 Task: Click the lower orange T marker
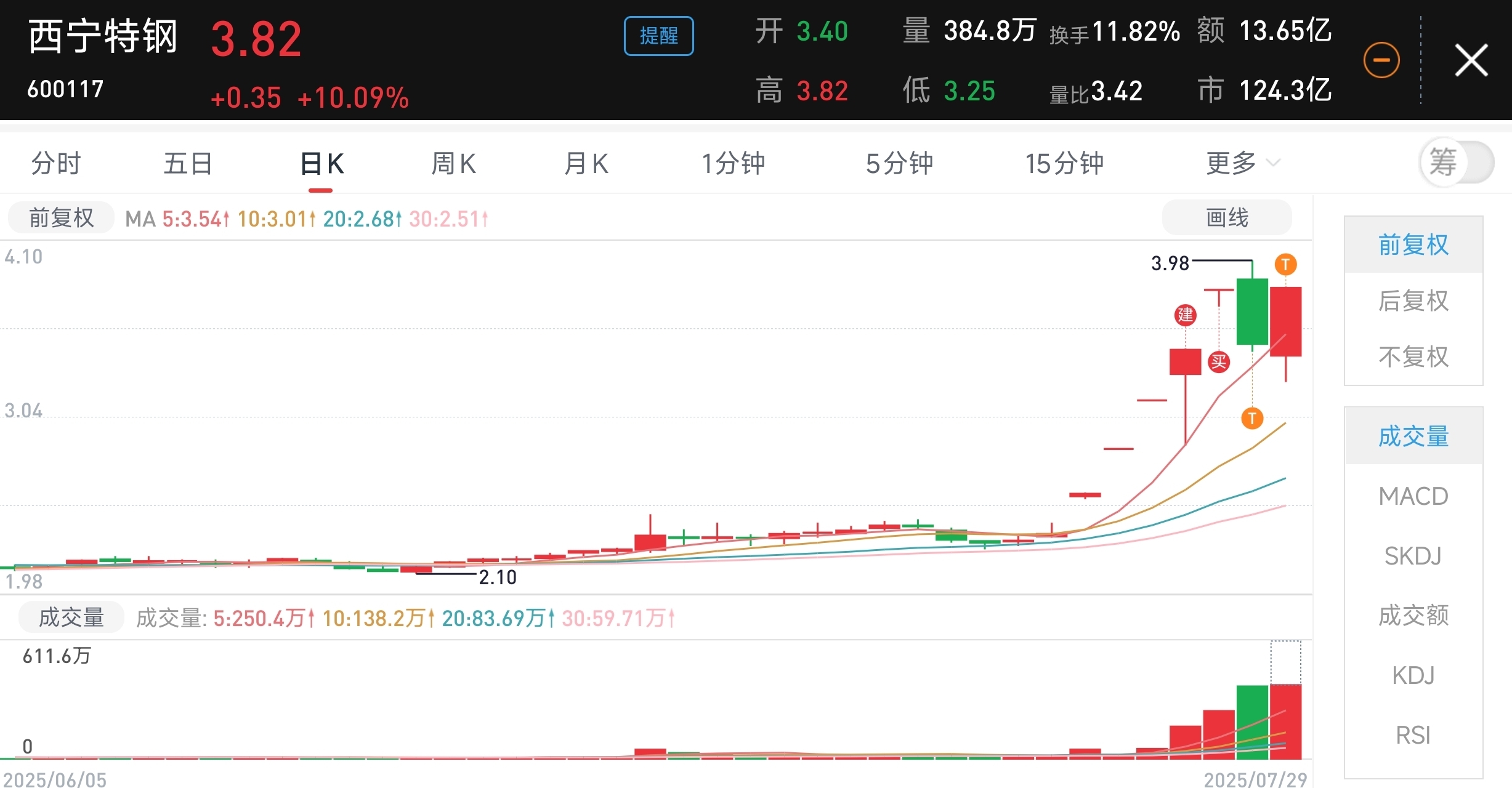point(1252,419)
